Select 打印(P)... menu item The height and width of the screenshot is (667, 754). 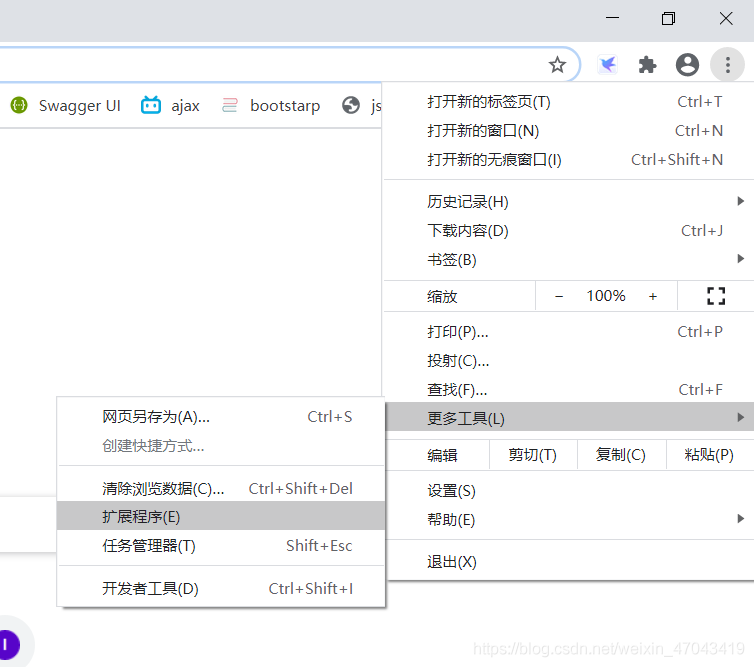click(569, 332)
